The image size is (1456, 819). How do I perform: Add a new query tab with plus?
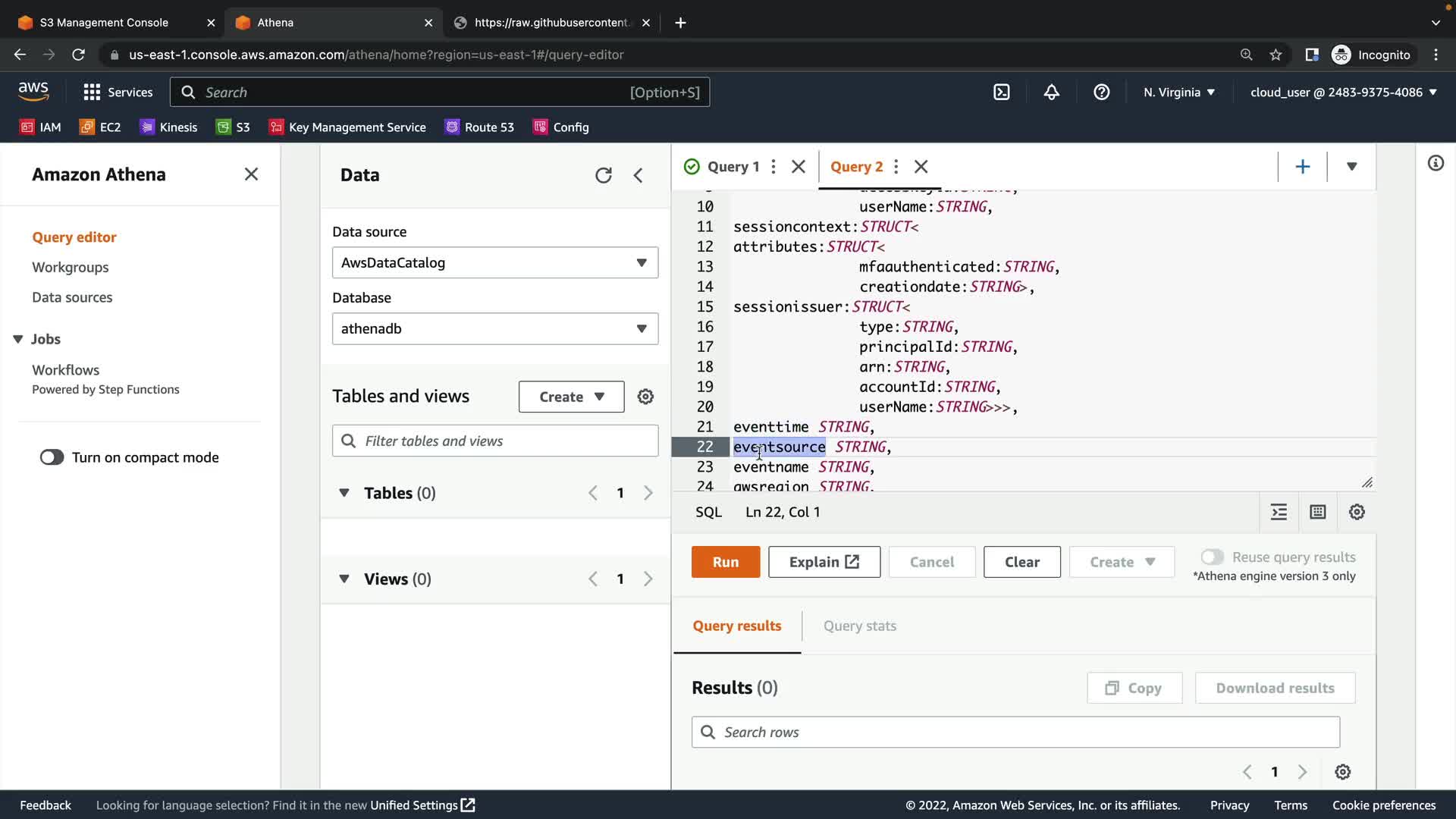1302,167
